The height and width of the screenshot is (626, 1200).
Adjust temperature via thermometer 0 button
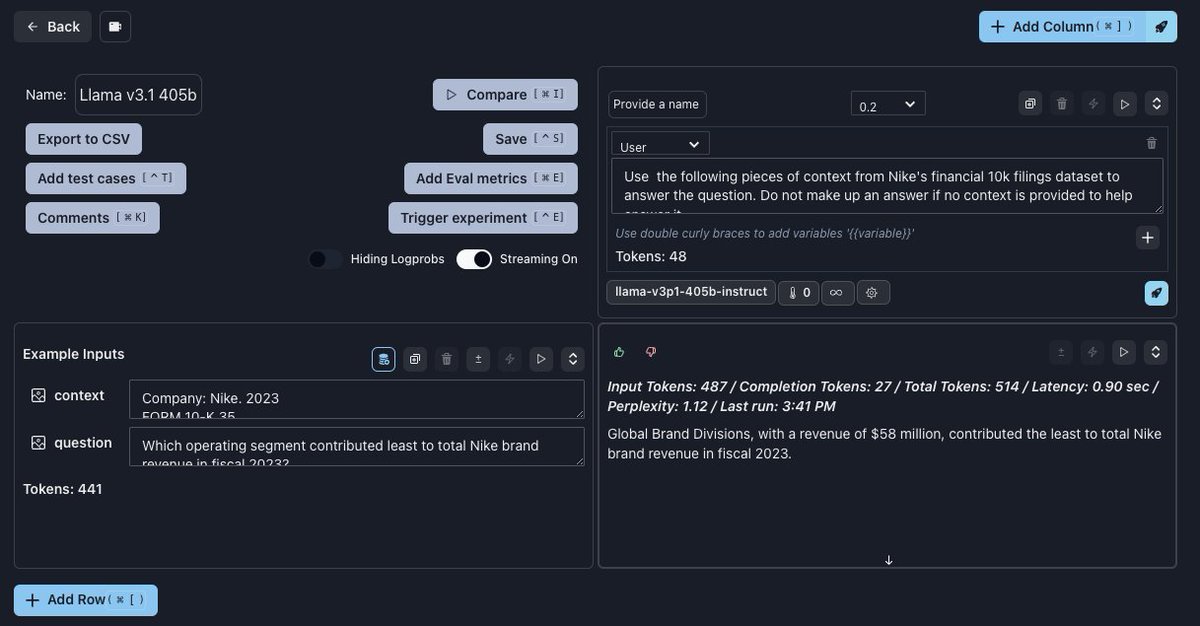(799, 292)
